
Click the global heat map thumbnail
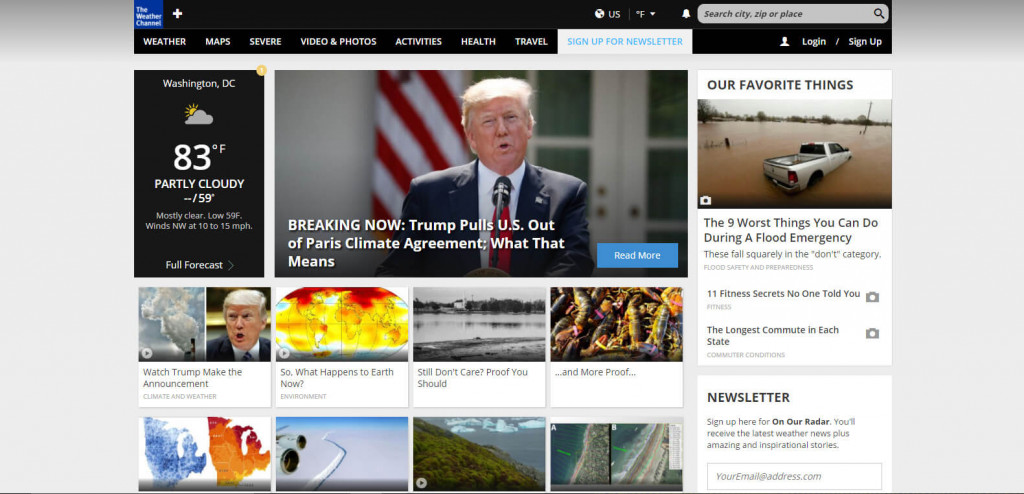click(x=342, y=324)
